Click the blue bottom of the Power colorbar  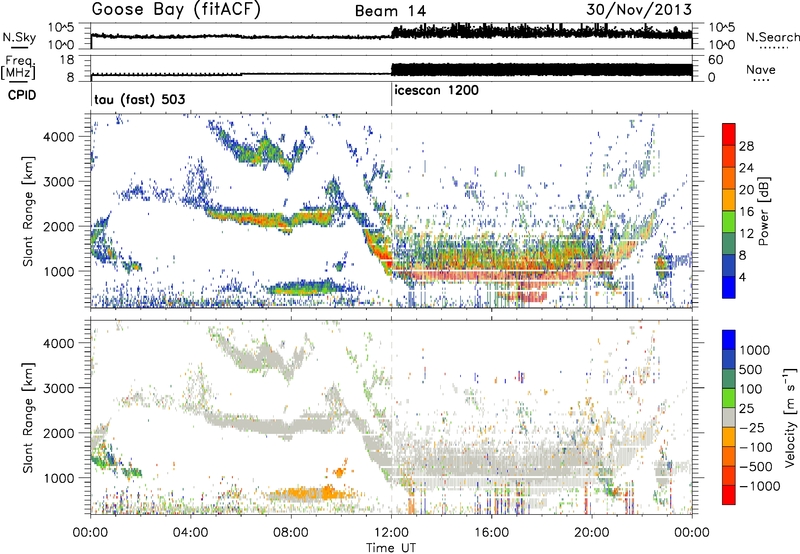pyautogui.click(x=729, y=287)
